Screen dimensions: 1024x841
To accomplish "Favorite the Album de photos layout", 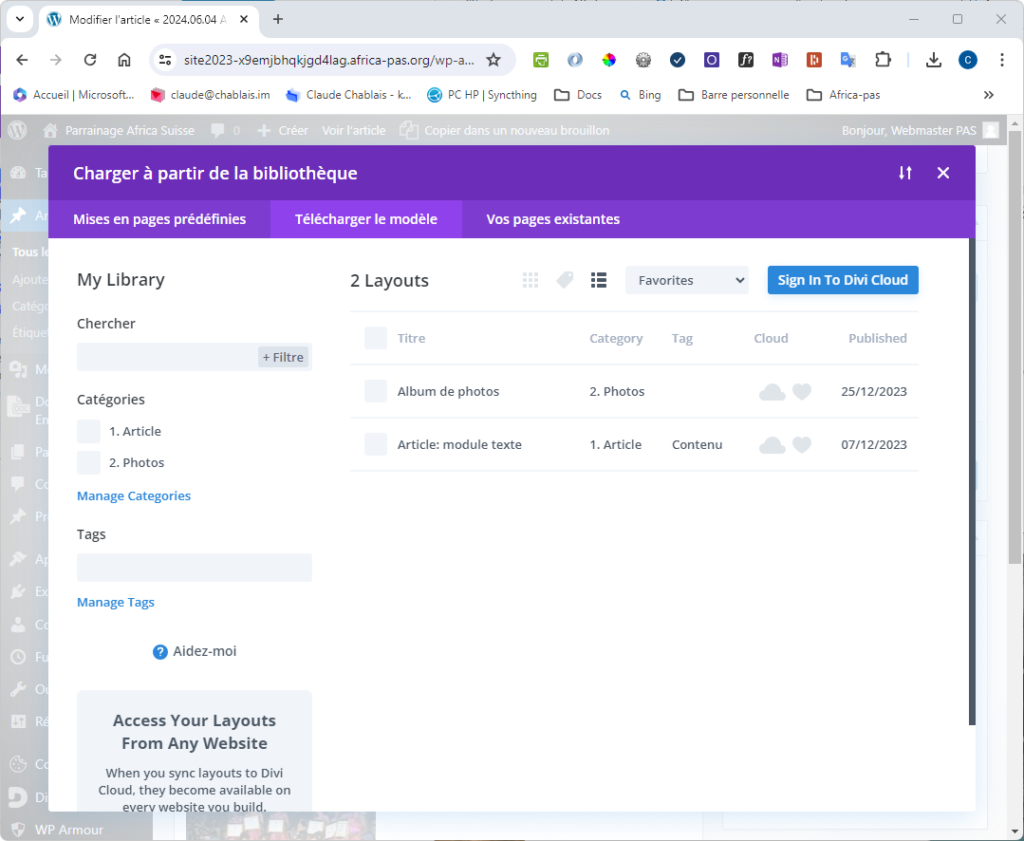I will pyautogui.click(x=802, y=392).
